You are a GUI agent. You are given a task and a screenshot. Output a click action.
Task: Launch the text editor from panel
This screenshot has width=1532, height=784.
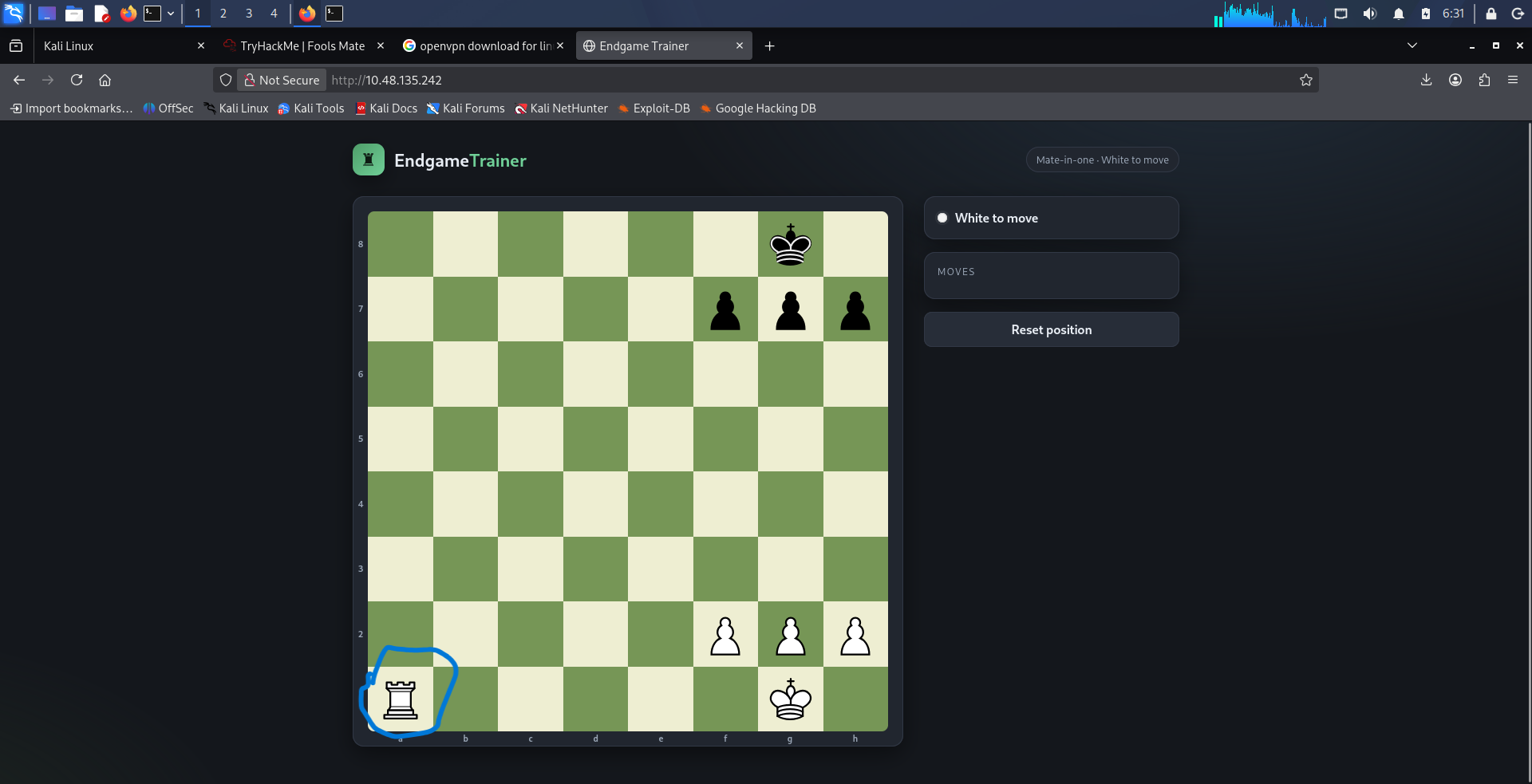click(x=101, y=14)
